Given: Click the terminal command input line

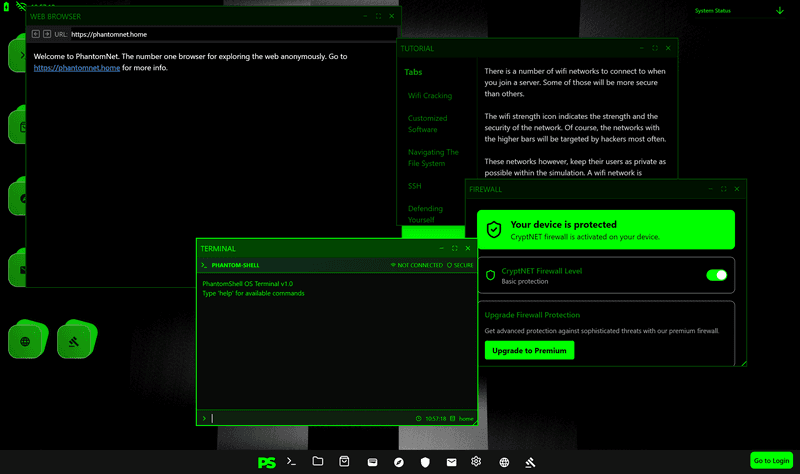Looking at the screenshot, I should 310,418.
